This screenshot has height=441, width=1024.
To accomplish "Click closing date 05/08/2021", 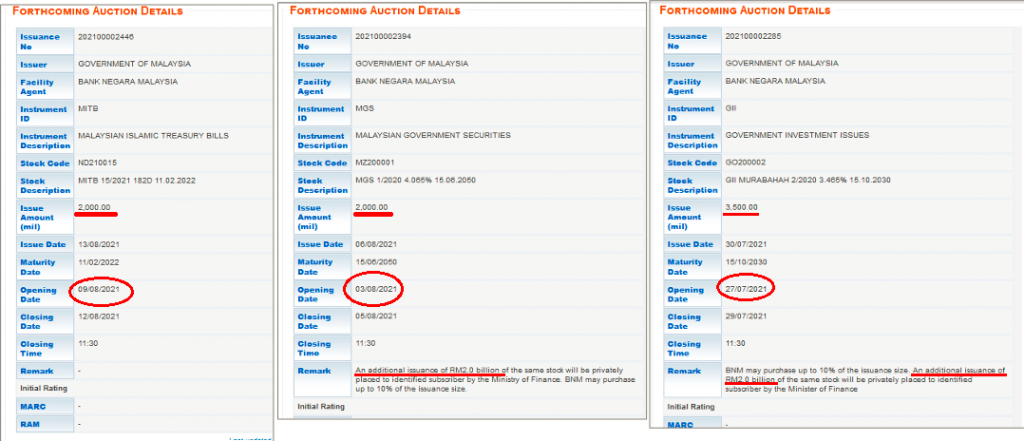I will click(376, 316).
